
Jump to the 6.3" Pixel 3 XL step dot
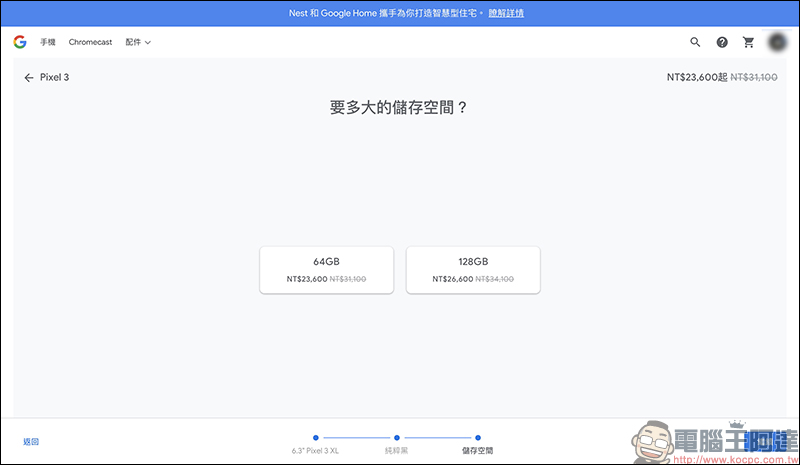pyautogui.click(x=316, y=437)
